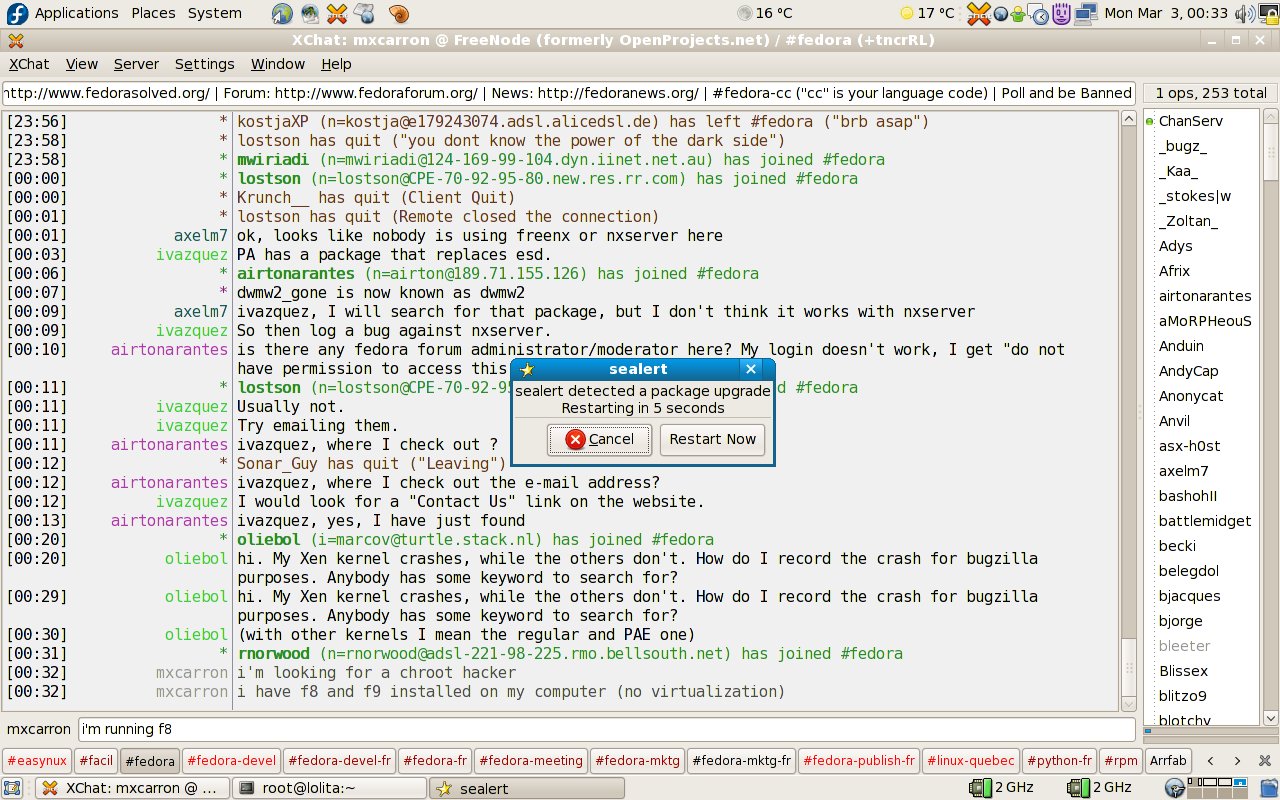This screenshot has height=800, width=1280.
Task: Click Restart Now in the sealert dialog
Action: point(712,439)
